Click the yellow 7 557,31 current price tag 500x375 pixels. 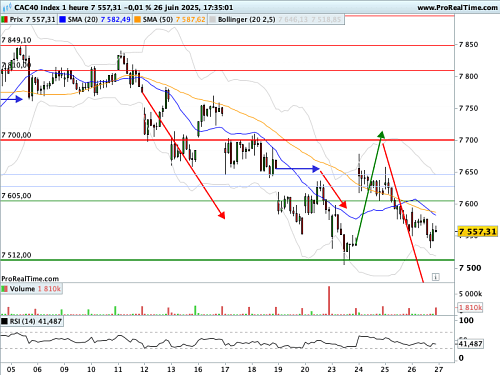point(477,231)
